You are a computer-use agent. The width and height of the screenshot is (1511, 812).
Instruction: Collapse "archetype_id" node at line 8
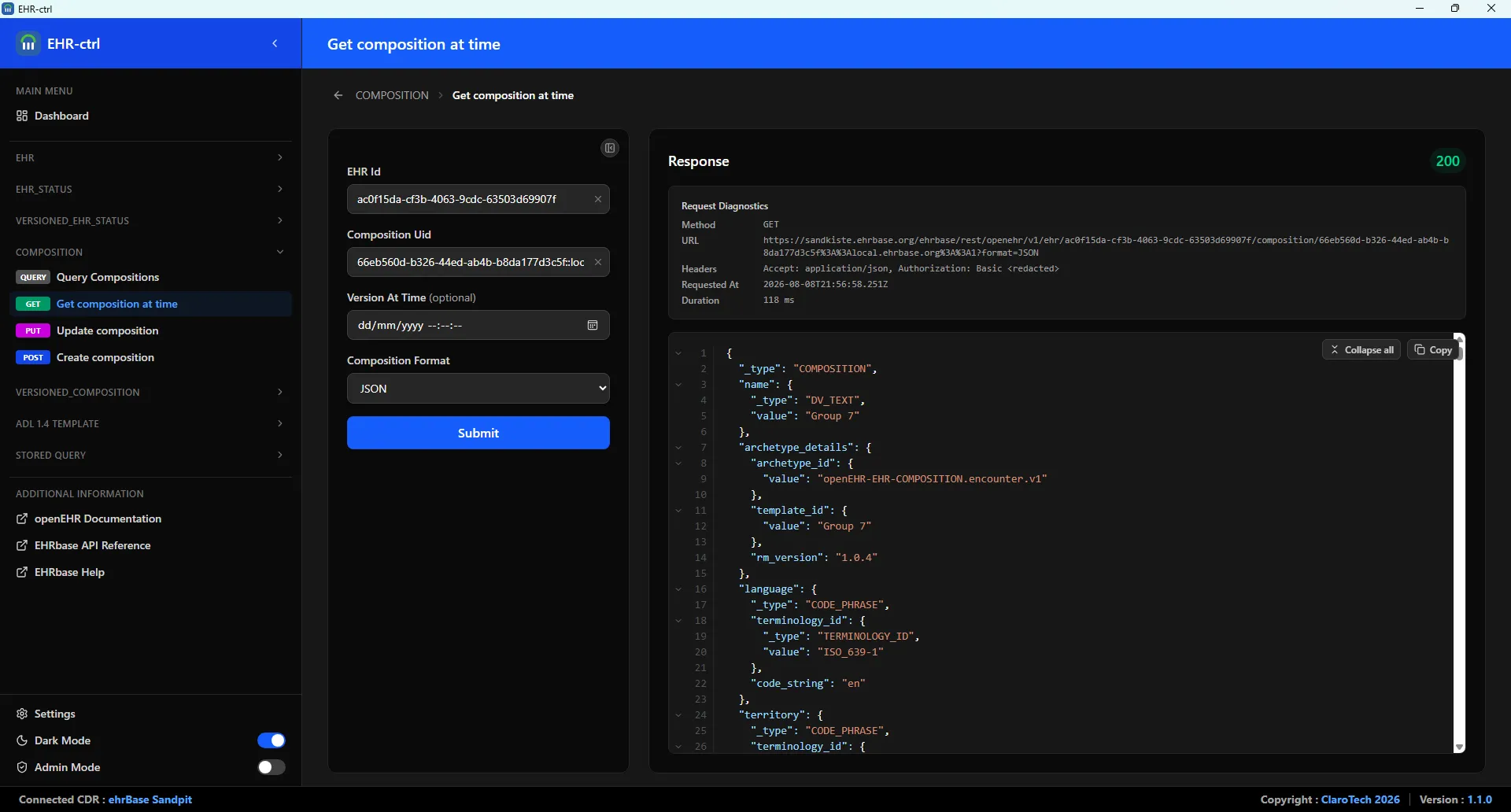coord(678,463)
